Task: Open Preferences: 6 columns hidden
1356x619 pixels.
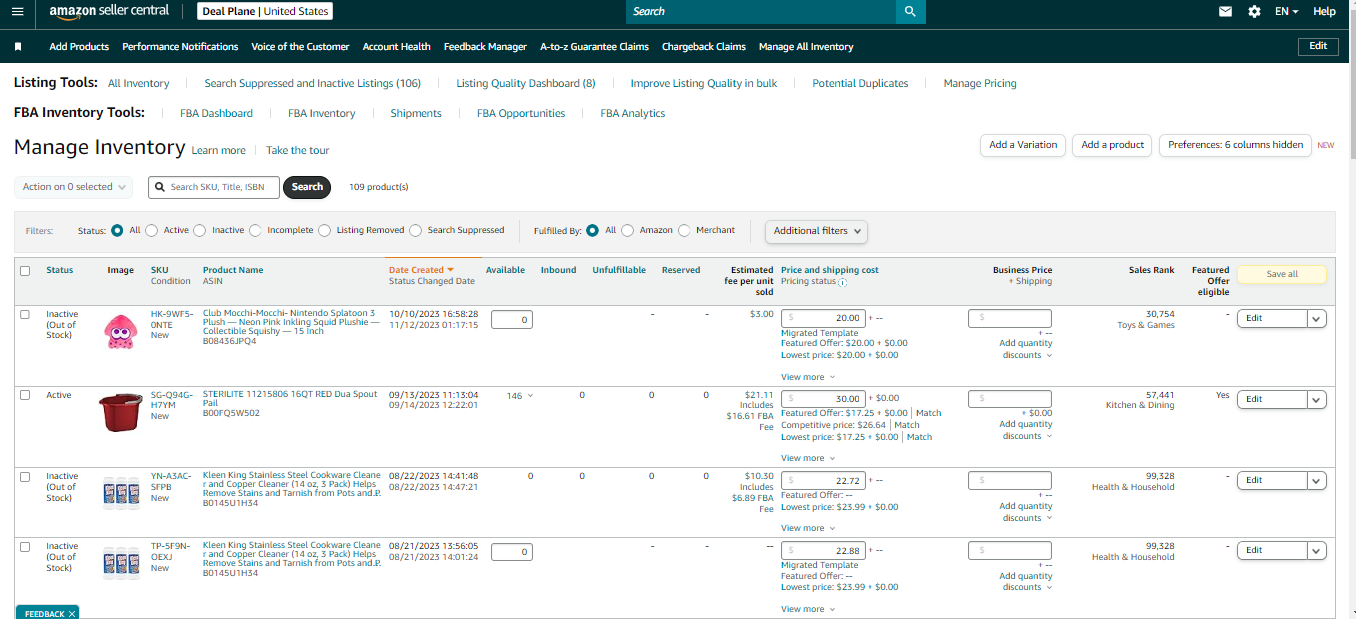Action: coord(1235,145)
